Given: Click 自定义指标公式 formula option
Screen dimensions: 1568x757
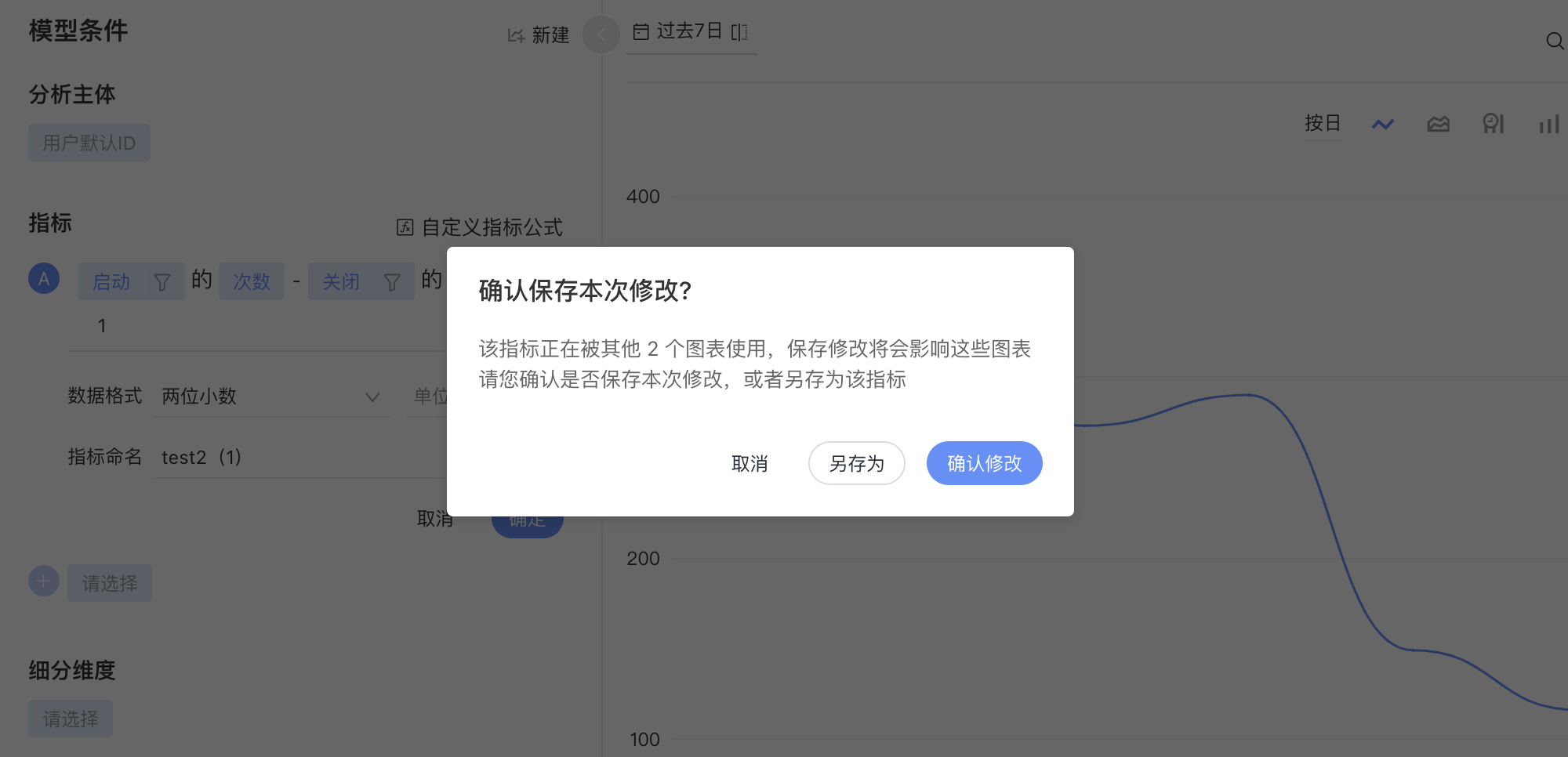Looking at the screenshot, I should click(480, 227).
